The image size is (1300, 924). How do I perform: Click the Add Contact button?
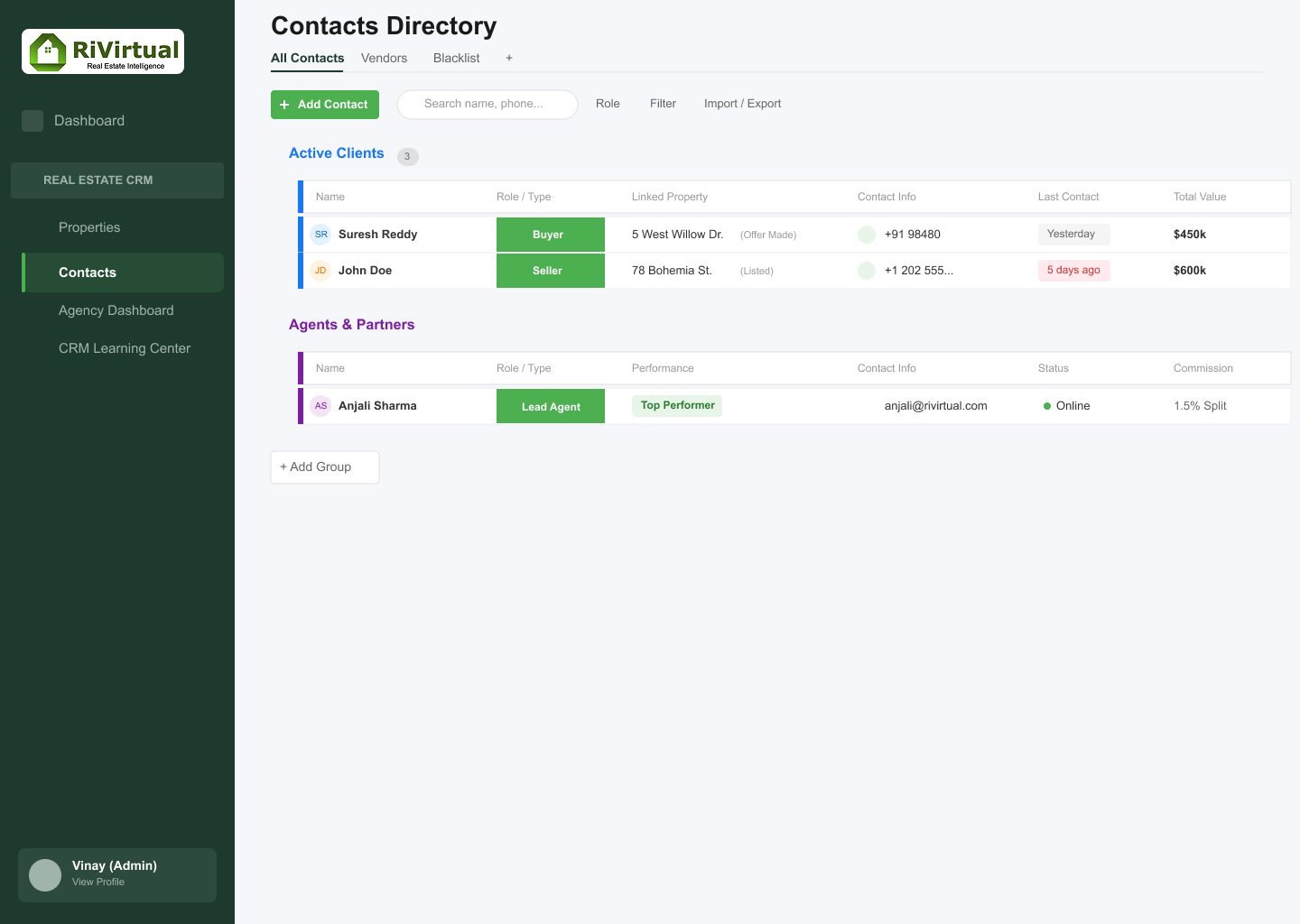coord(325,105)
